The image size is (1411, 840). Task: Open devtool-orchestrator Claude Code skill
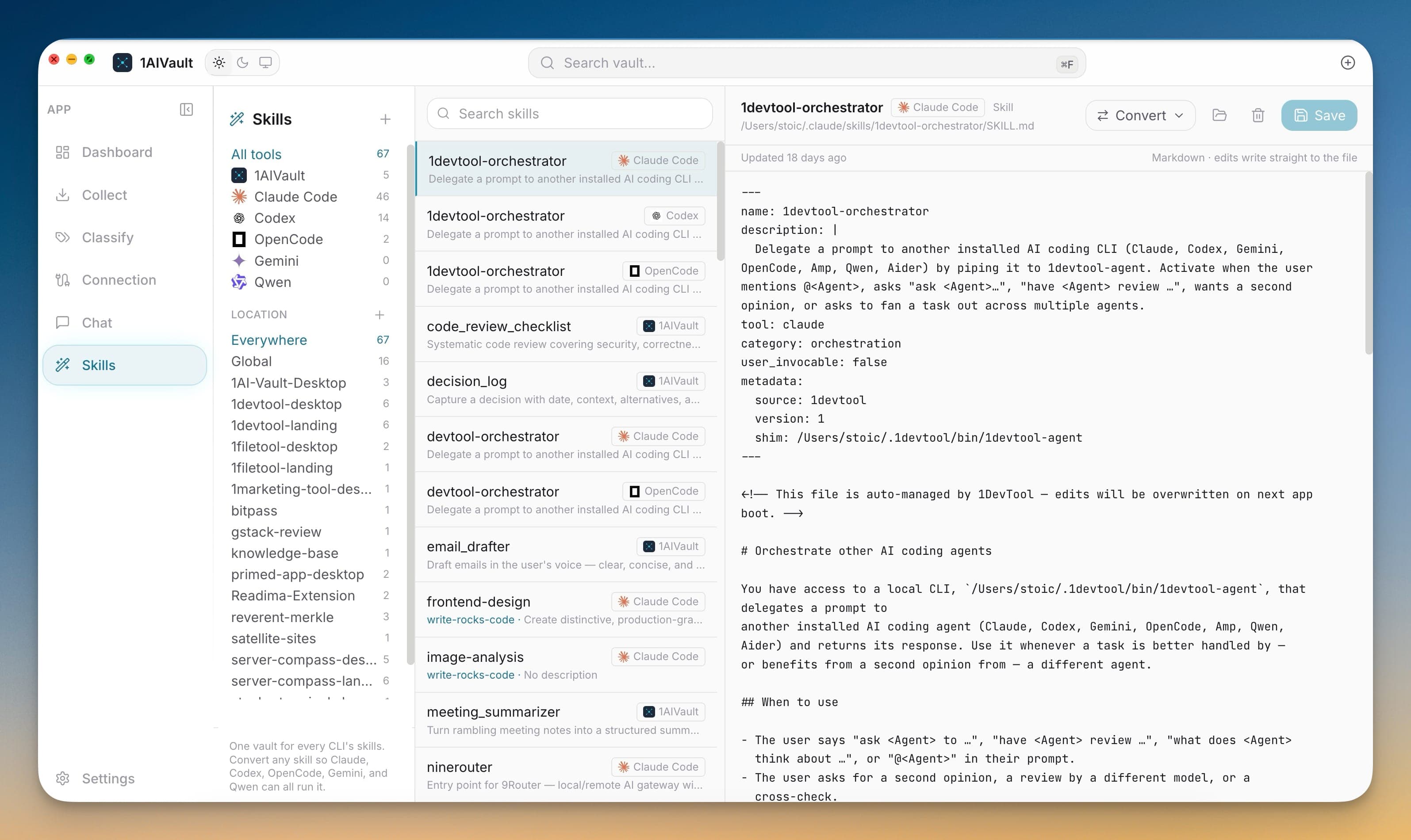[566, 445]
